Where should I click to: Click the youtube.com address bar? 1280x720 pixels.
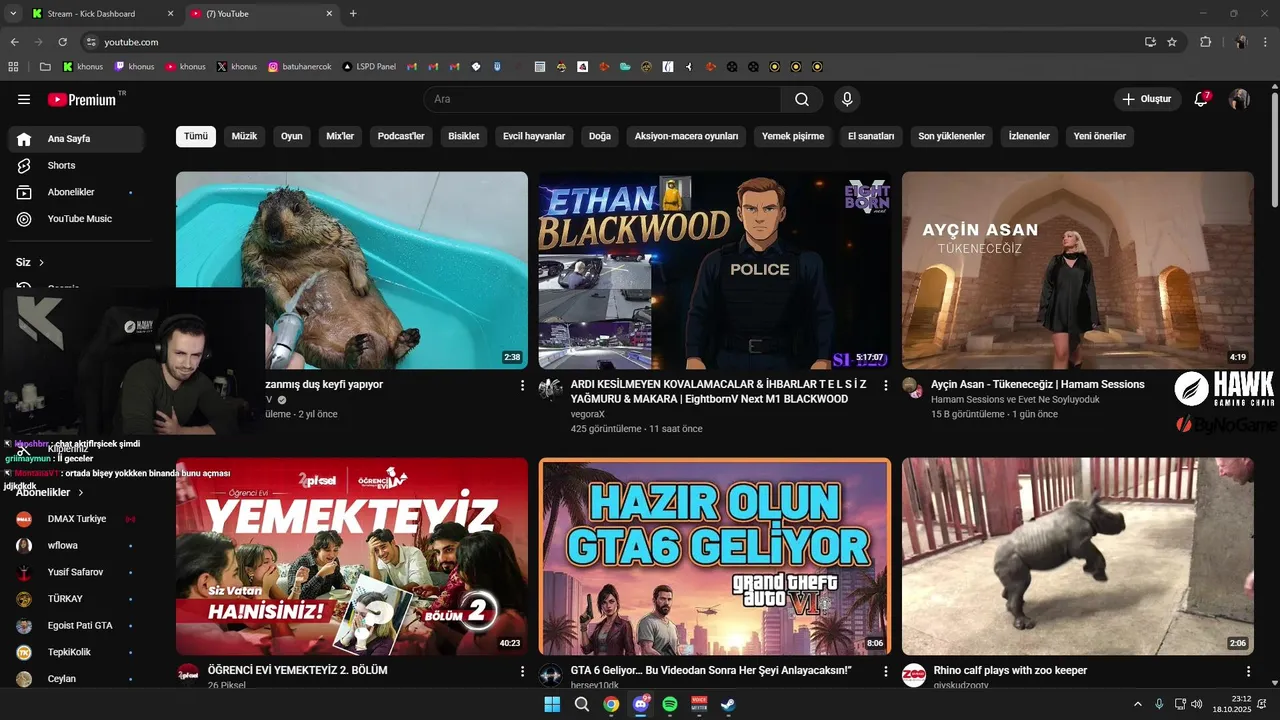coord(610,42)
